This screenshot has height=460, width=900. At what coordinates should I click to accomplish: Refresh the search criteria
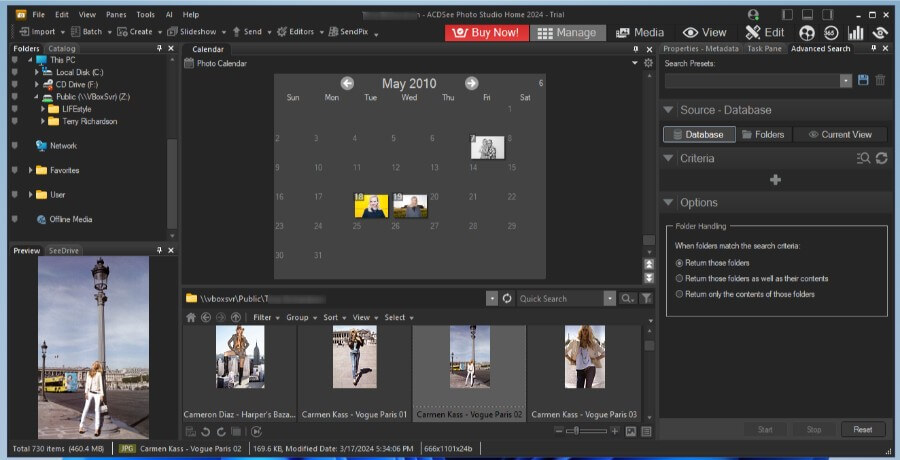pos(881,158)
